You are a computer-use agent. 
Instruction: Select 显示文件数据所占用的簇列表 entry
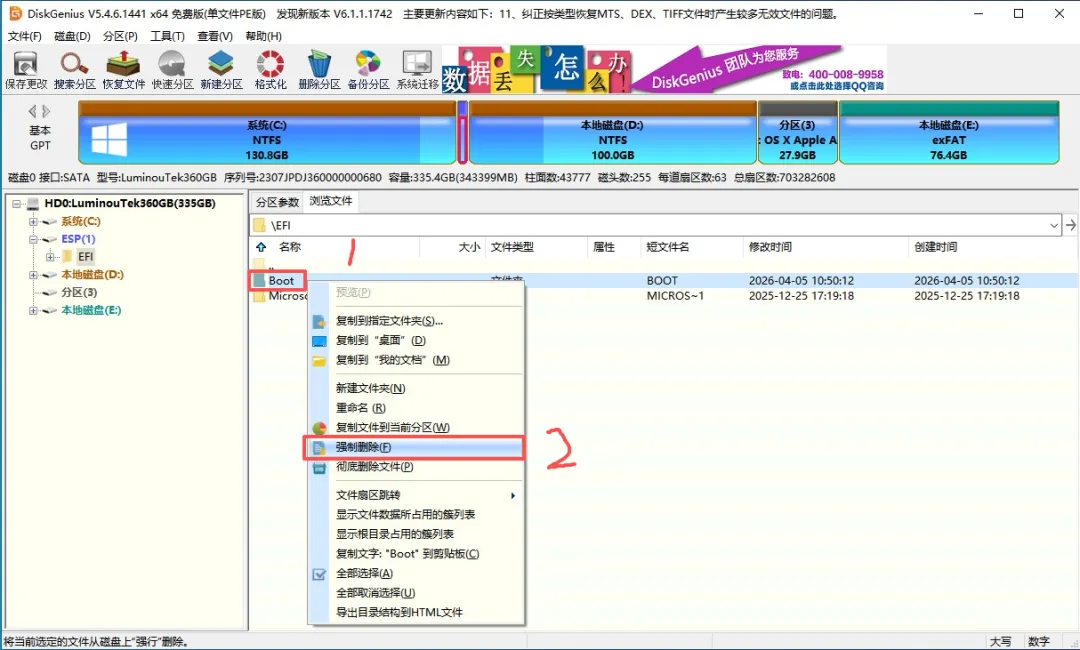click(x=415, y=514)
